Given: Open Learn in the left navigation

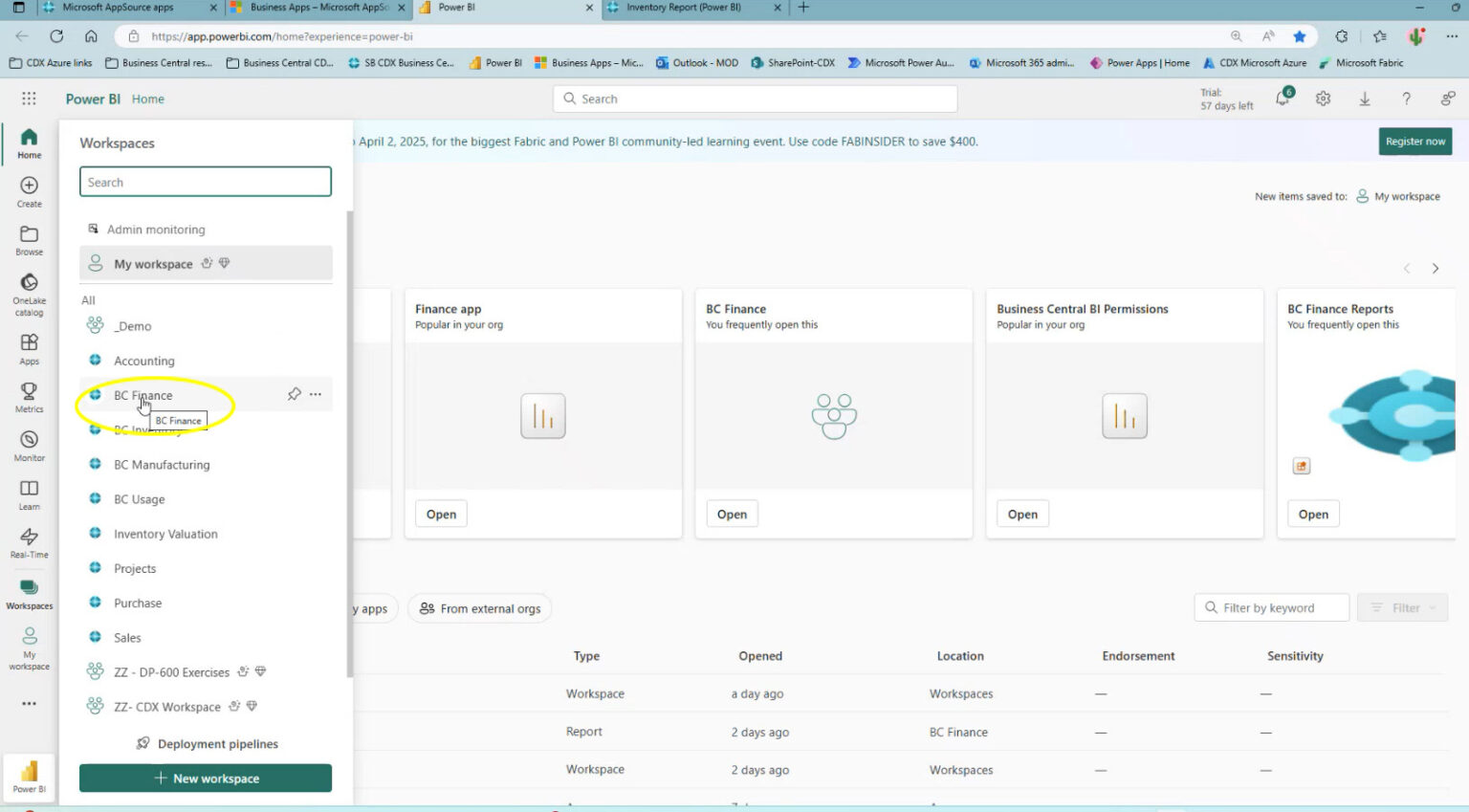Looking at the screenshot, I should click(29, 494).
